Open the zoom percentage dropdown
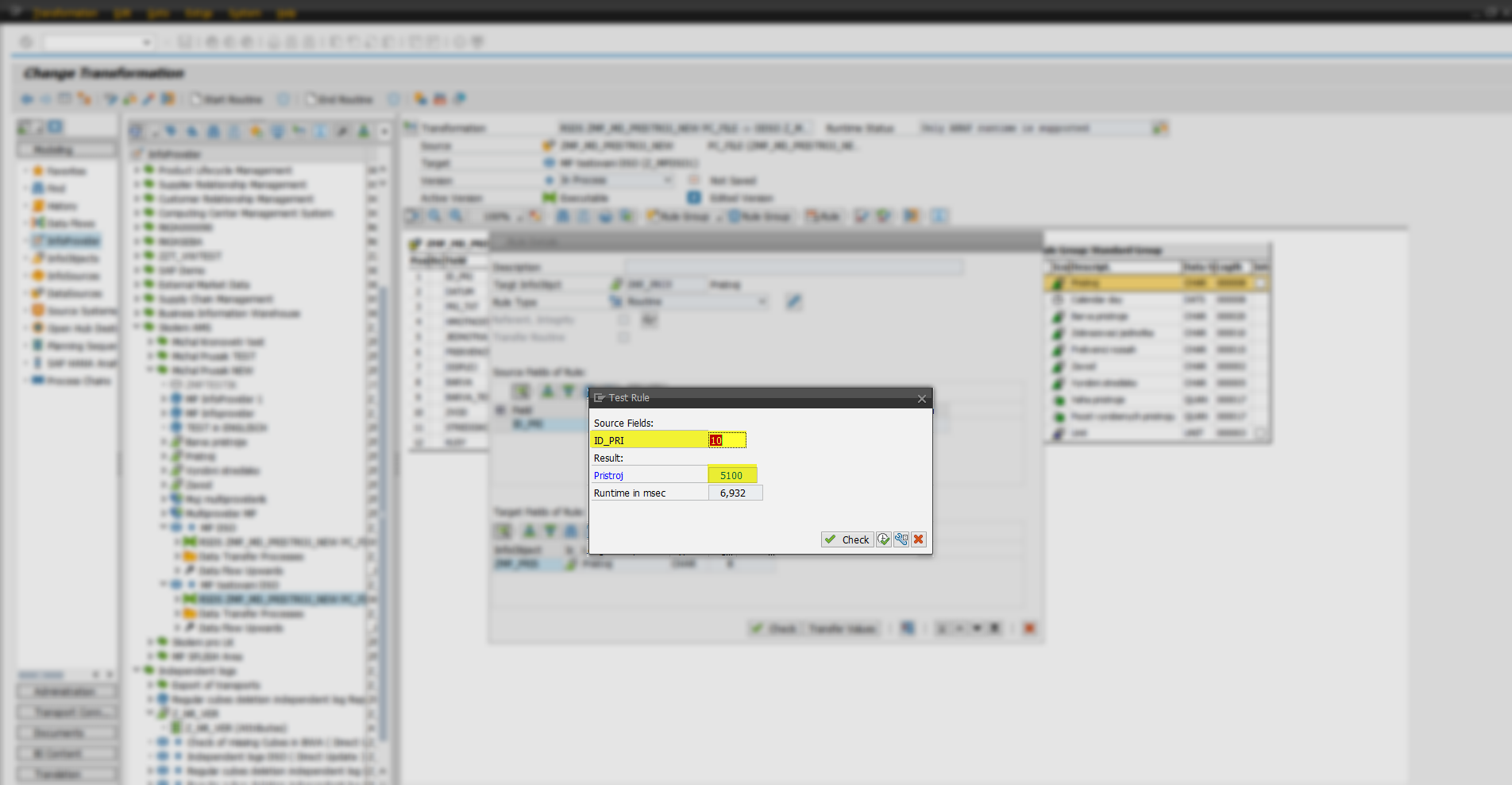Screen dimensions: 1512x785 (518, 216)
